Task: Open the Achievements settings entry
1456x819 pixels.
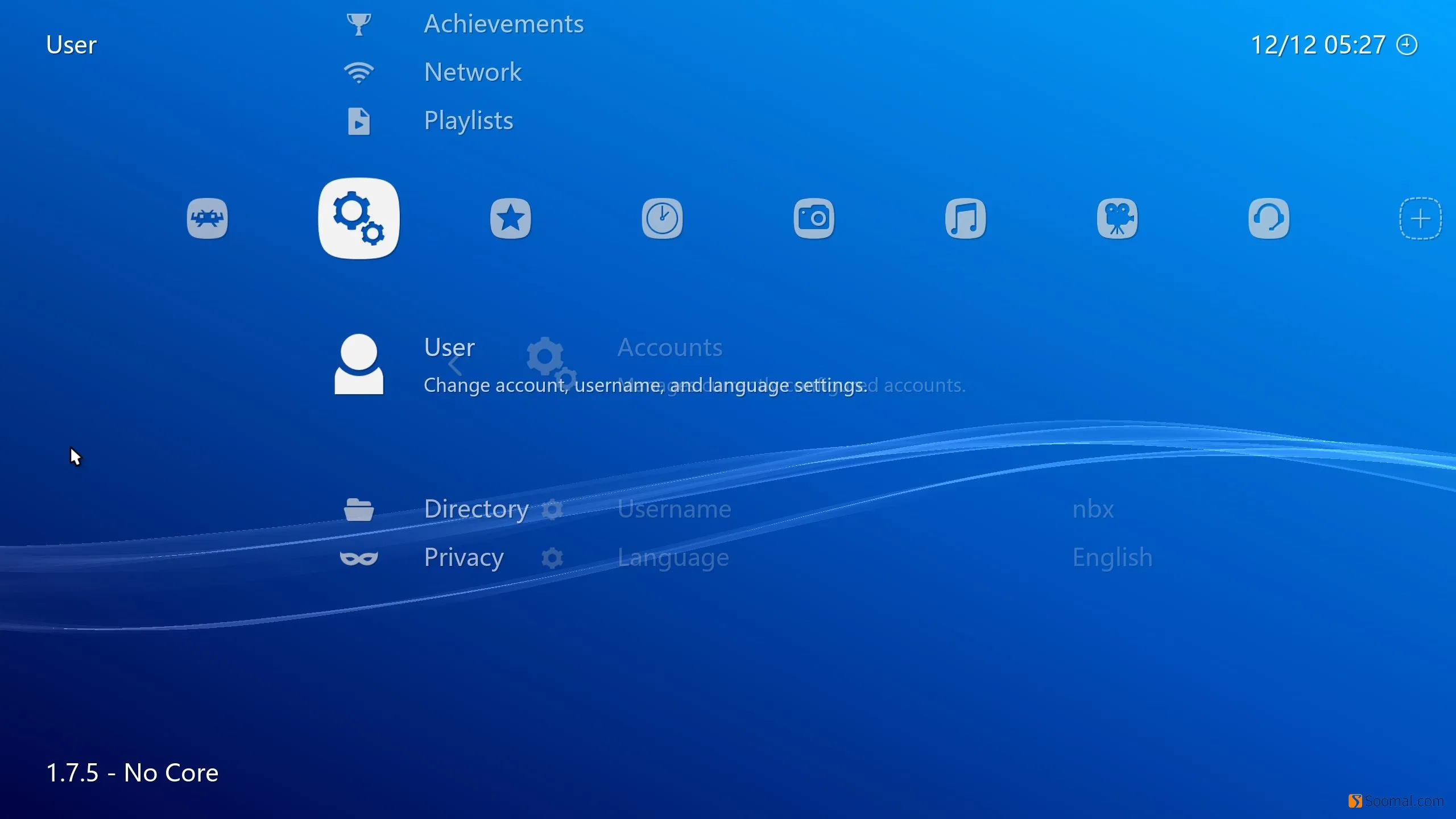Action: (504, 24)
